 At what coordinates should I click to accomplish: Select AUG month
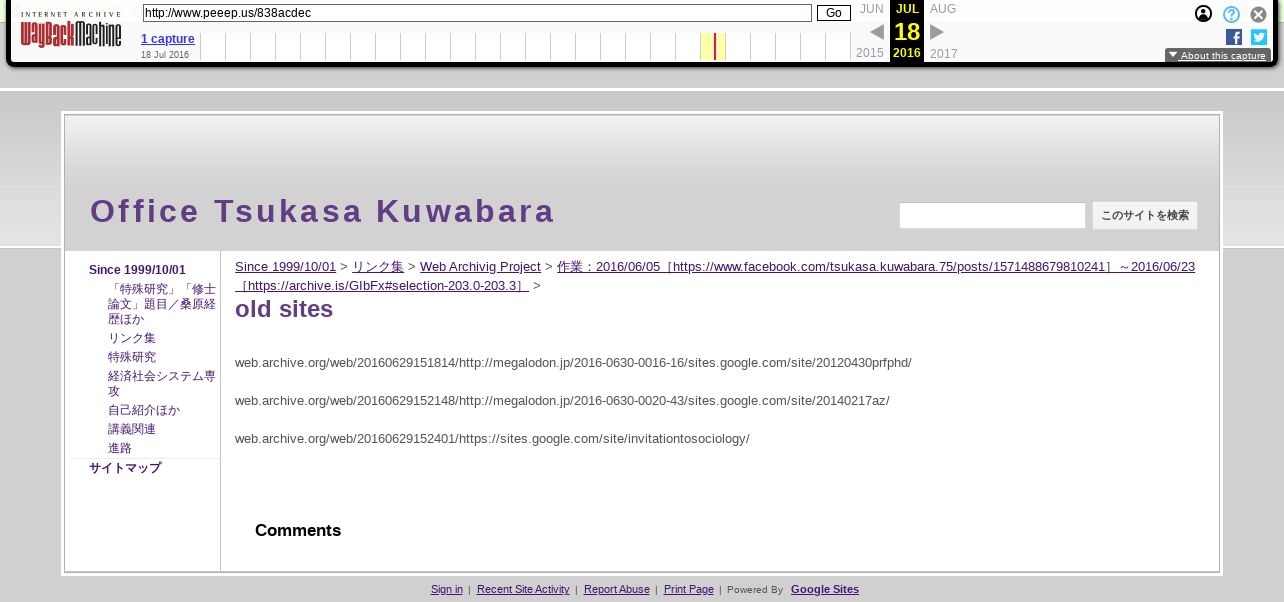[x=943, y=9]
